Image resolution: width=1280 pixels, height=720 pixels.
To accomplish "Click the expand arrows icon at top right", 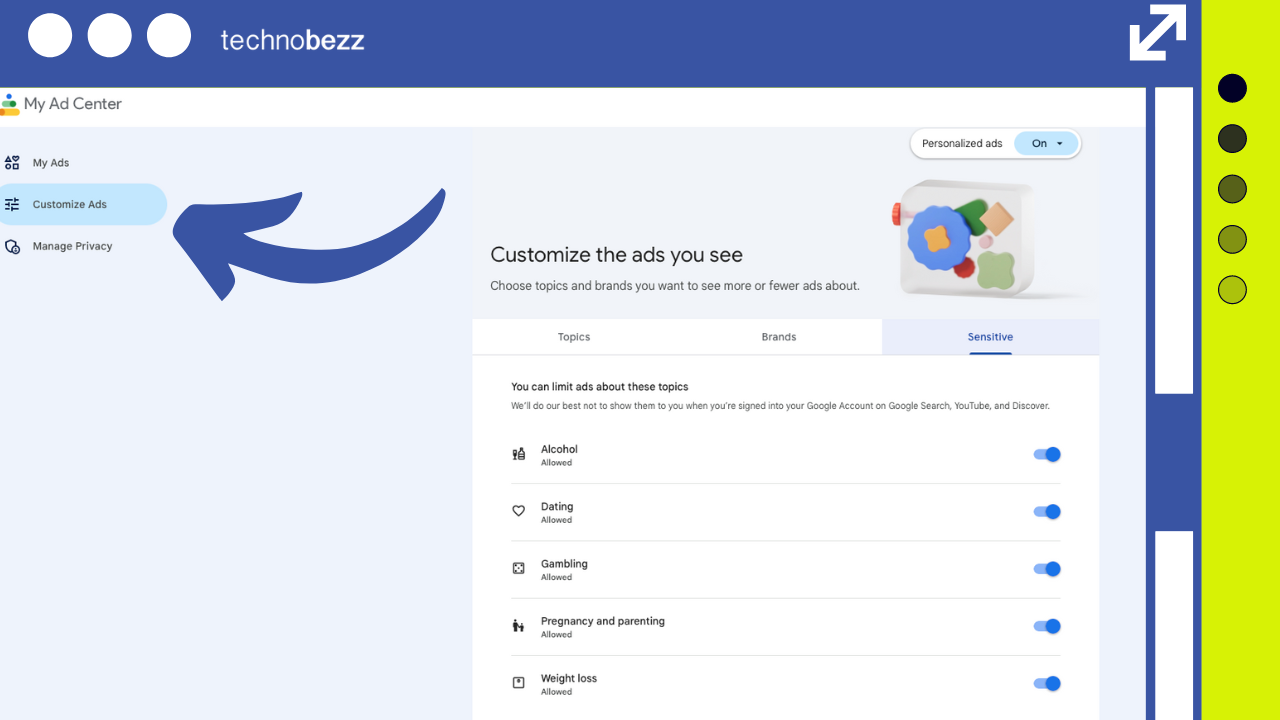I will [x=1158, y=33].
